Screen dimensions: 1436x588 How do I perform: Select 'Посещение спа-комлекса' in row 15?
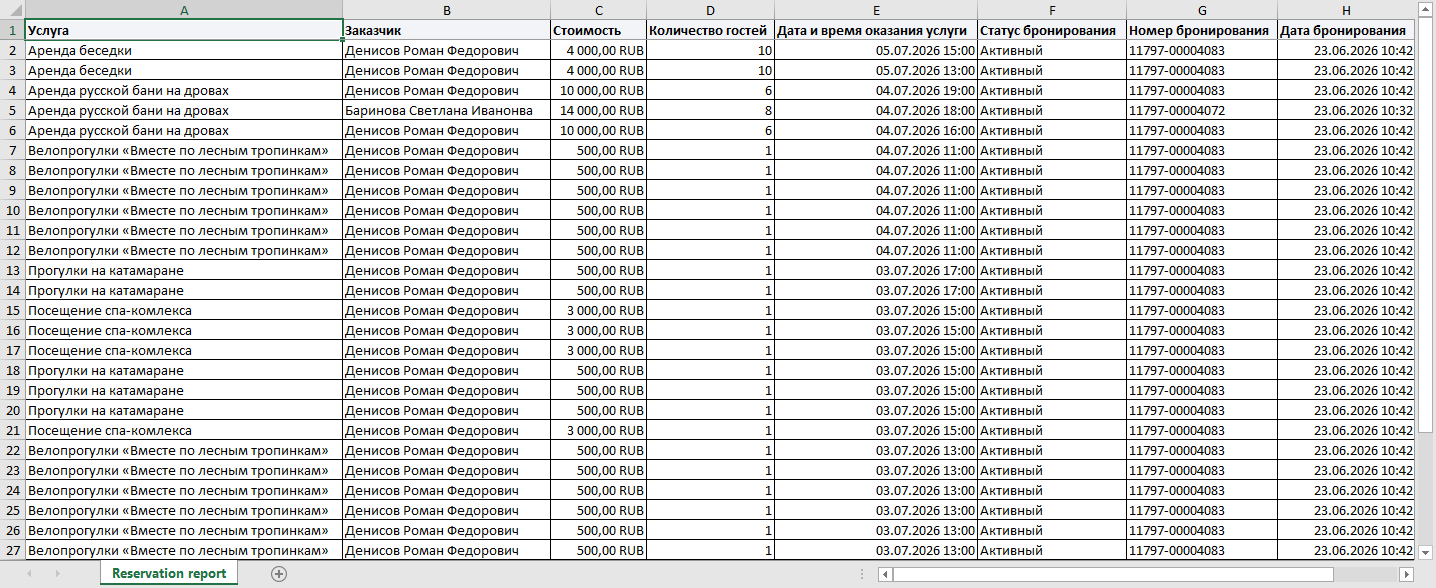[184, 310]
